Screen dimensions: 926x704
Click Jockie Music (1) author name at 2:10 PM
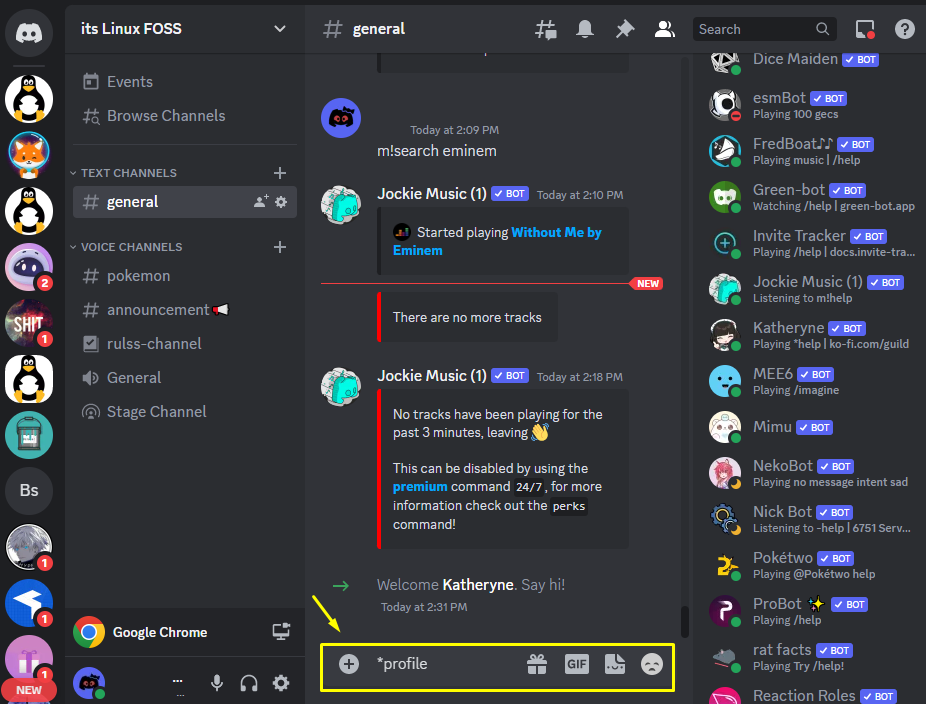pos(432,194)
